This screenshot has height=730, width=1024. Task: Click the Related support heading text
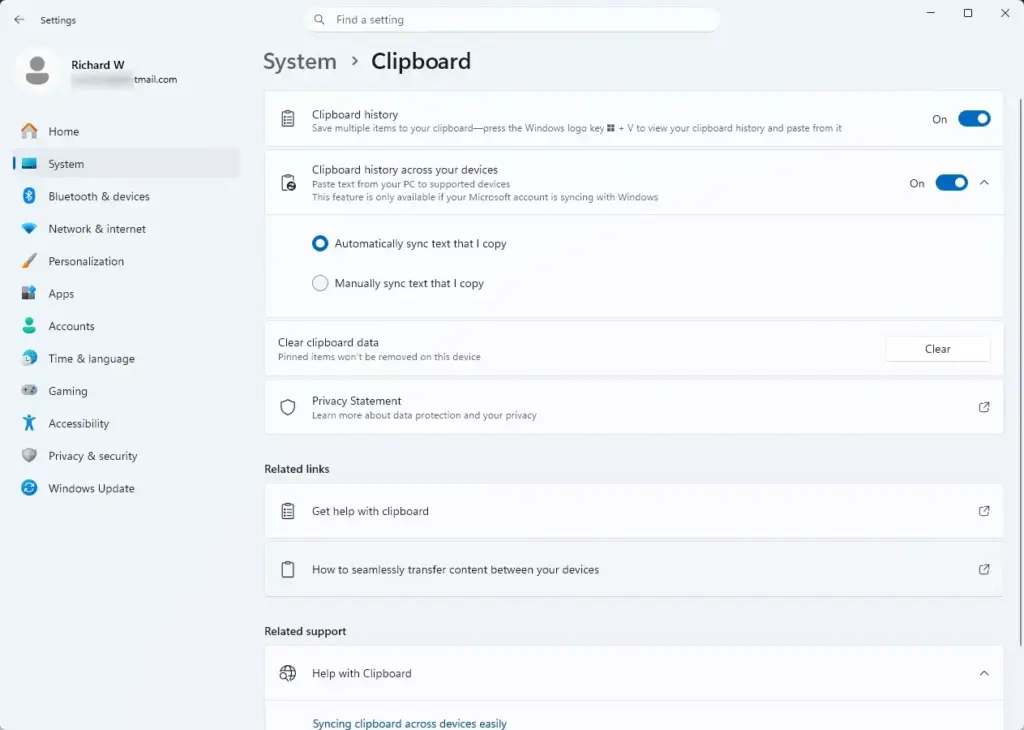tap(305, 631)
